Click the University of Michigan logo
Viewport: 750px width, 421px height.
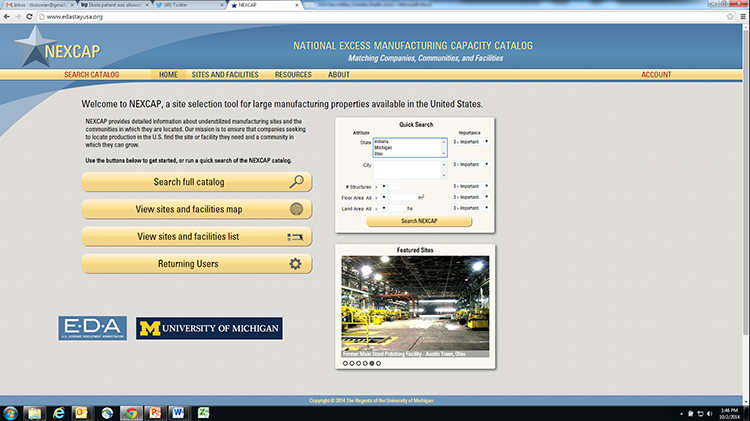210,328
